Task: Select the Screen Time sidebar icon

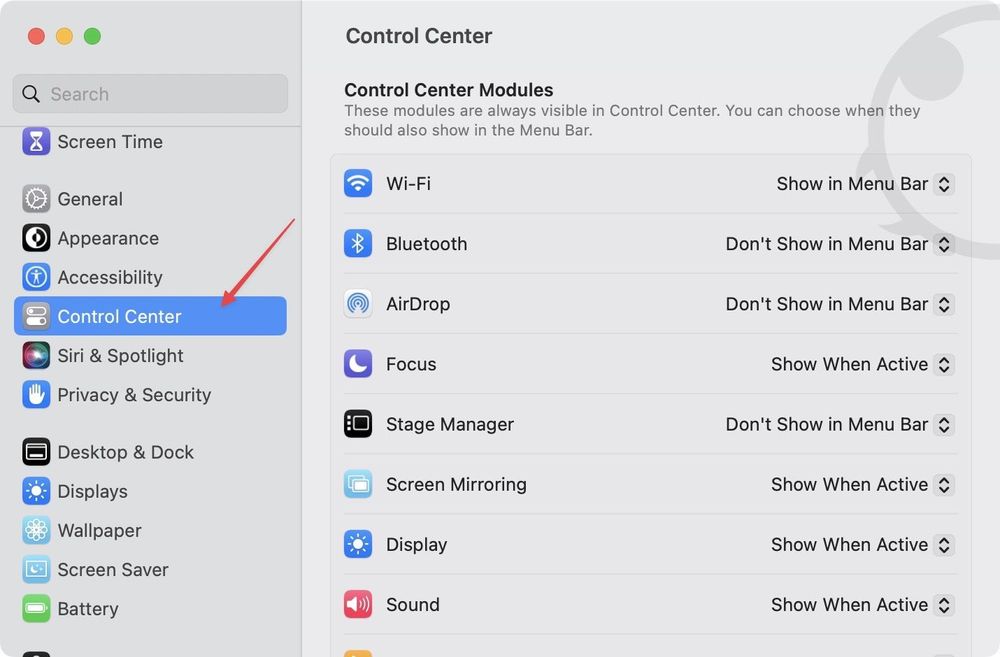Action: coord(35,141)
